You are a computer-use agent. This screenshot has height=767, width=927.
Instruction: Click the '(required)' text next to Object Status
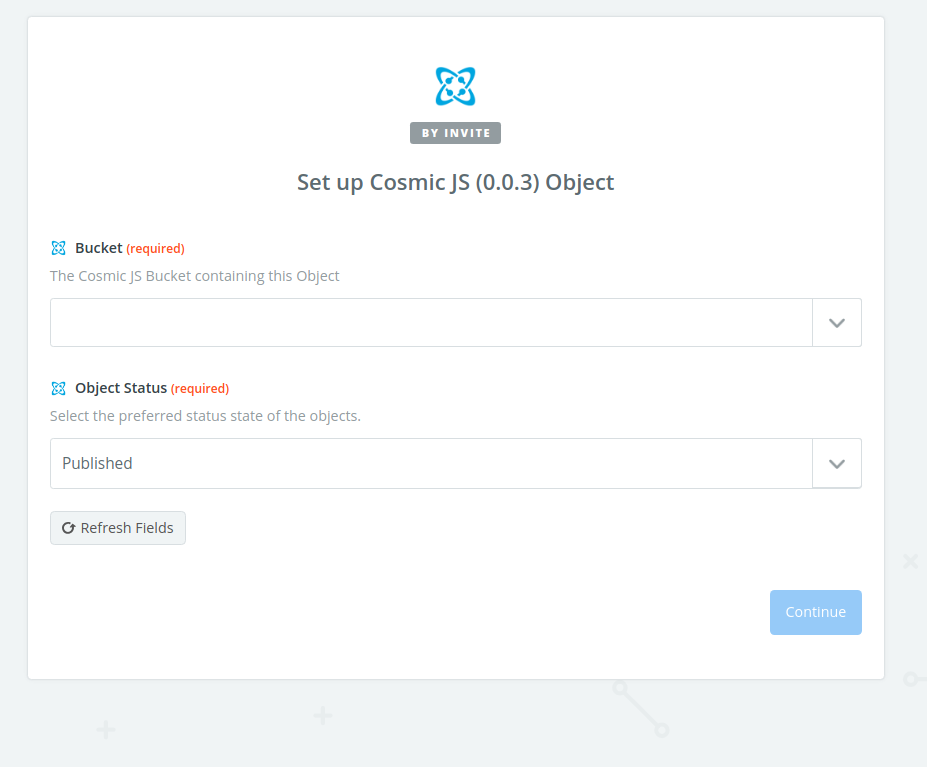[x=200, y=389]
